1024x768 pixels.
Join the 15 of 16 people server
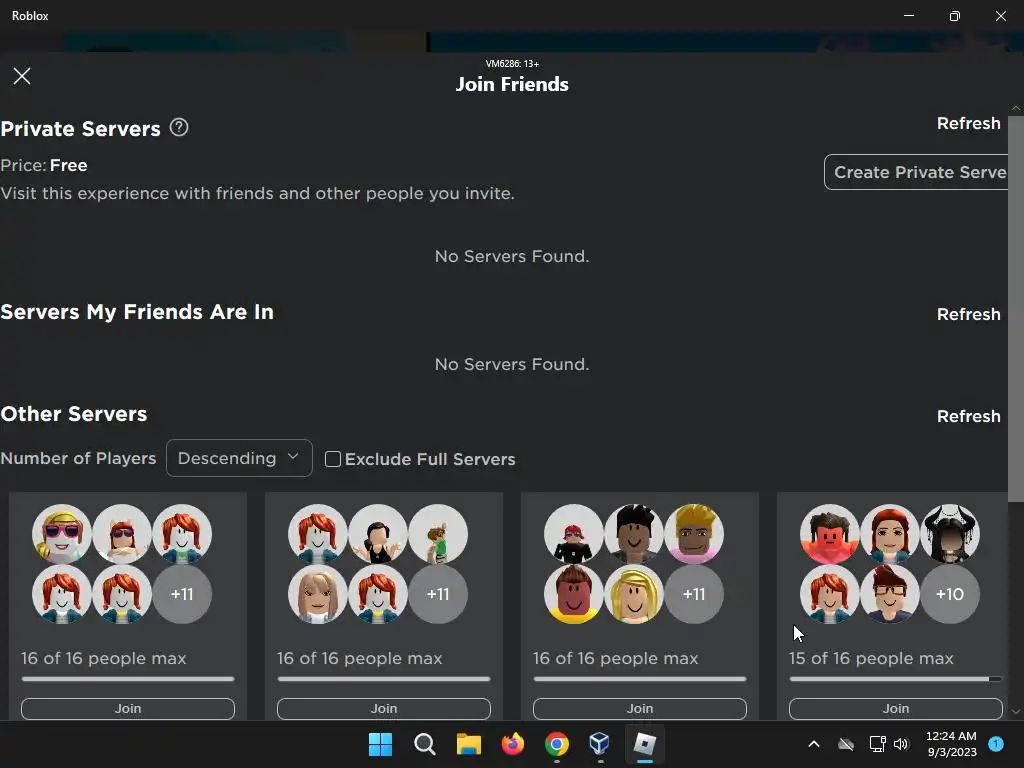click(x=896, y=709)
